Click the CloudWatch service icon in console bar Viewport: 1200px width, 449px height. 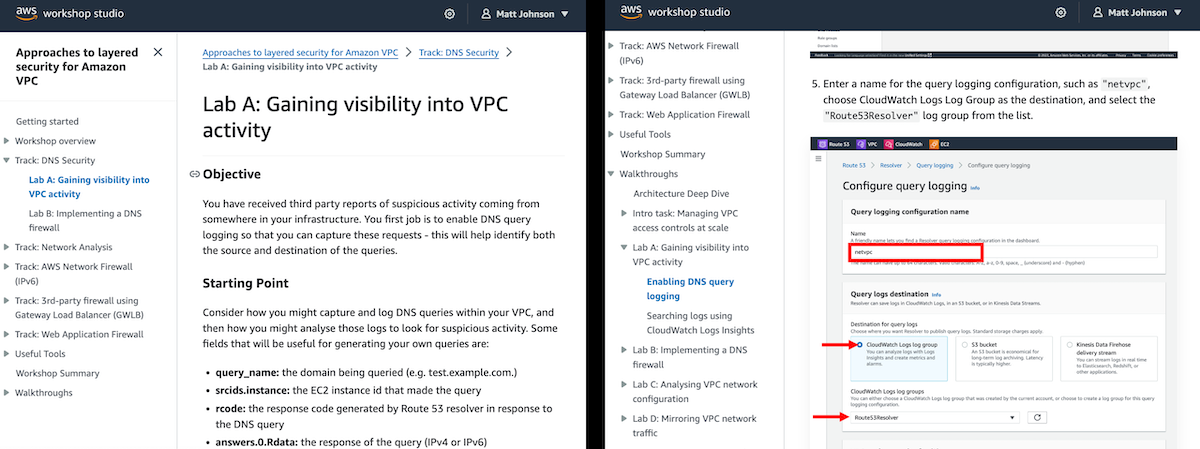tap(887, 144)
